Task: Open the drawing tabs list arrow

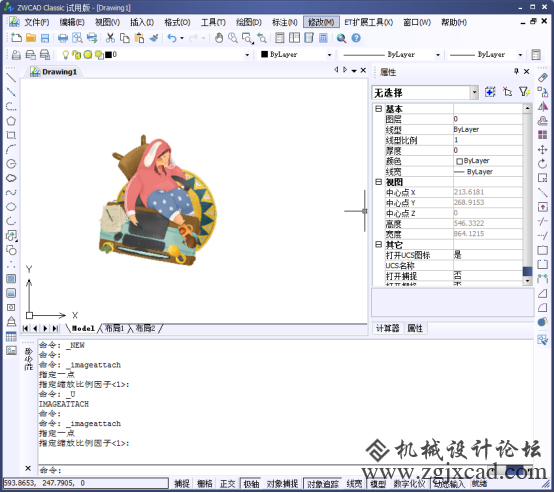Action: point(354,71)
